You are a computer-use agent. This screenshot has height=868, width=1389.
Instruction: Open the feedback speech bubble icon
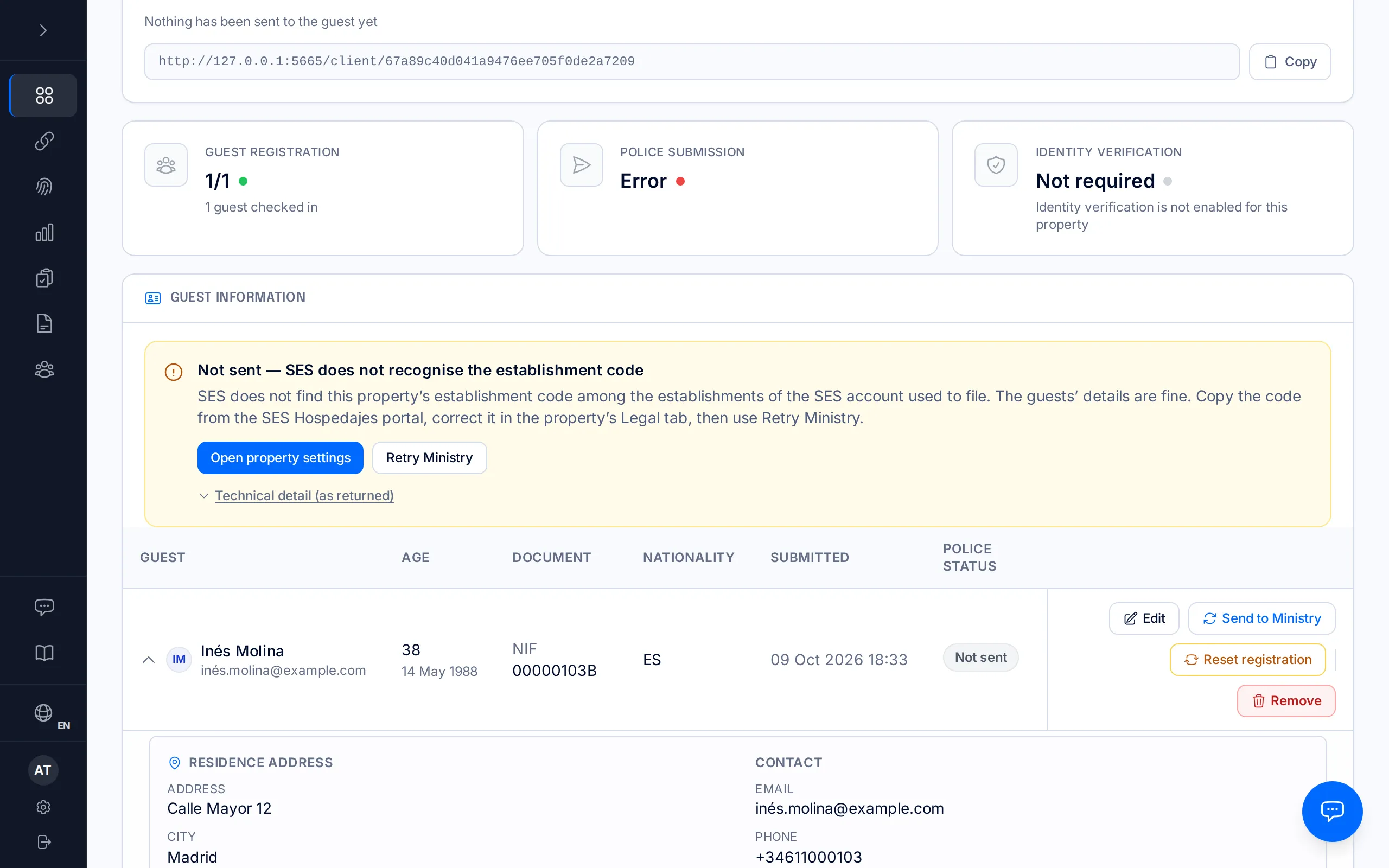coord(43,608)
